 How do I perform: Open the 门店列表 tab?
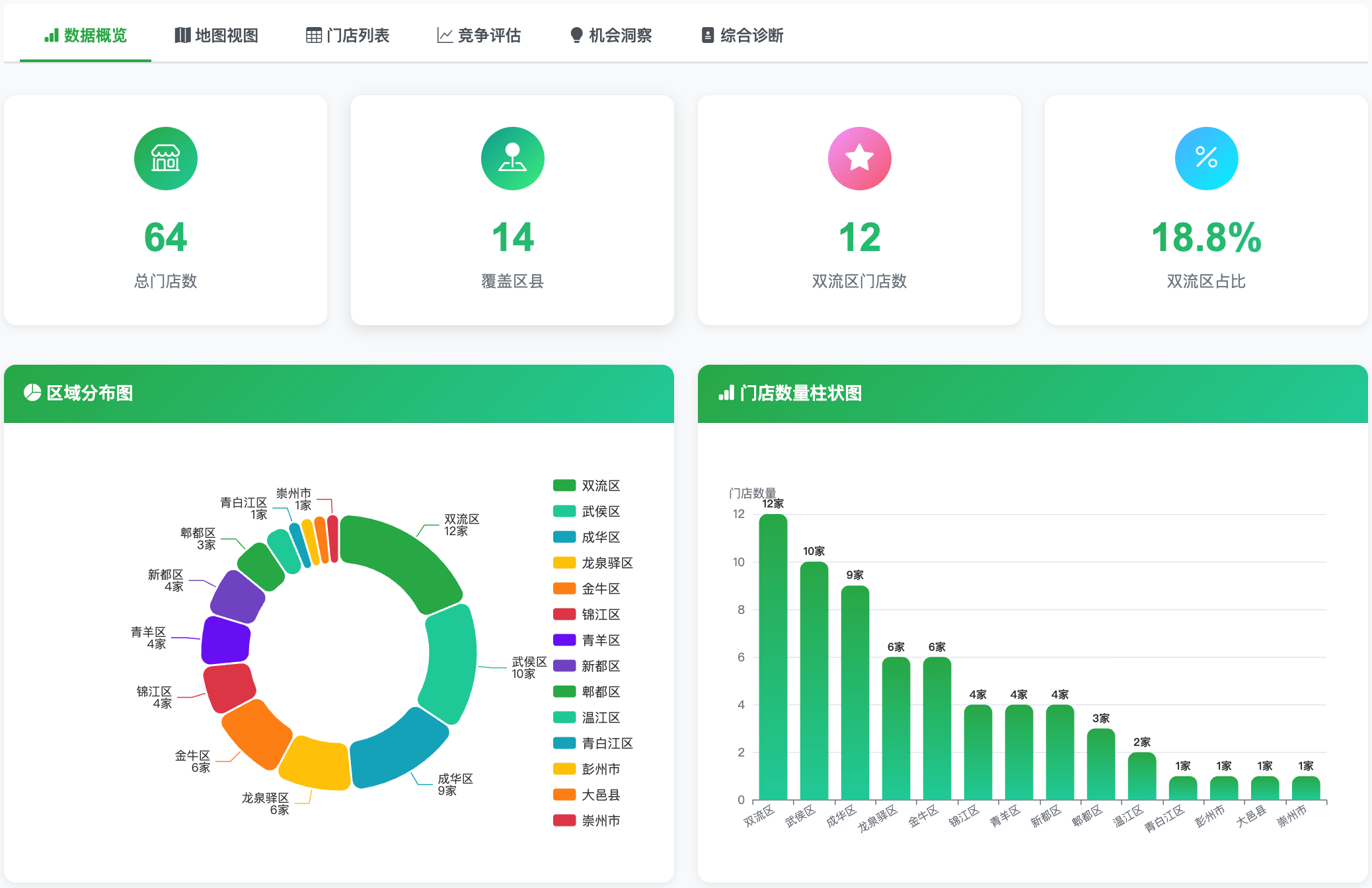coord(348,35)
